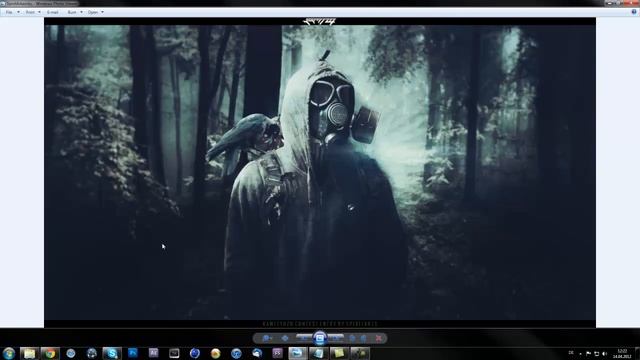Click the network tray icon
Image resolution: width=640 pixels, height=360 pixels.
click(x=596, y=353)
